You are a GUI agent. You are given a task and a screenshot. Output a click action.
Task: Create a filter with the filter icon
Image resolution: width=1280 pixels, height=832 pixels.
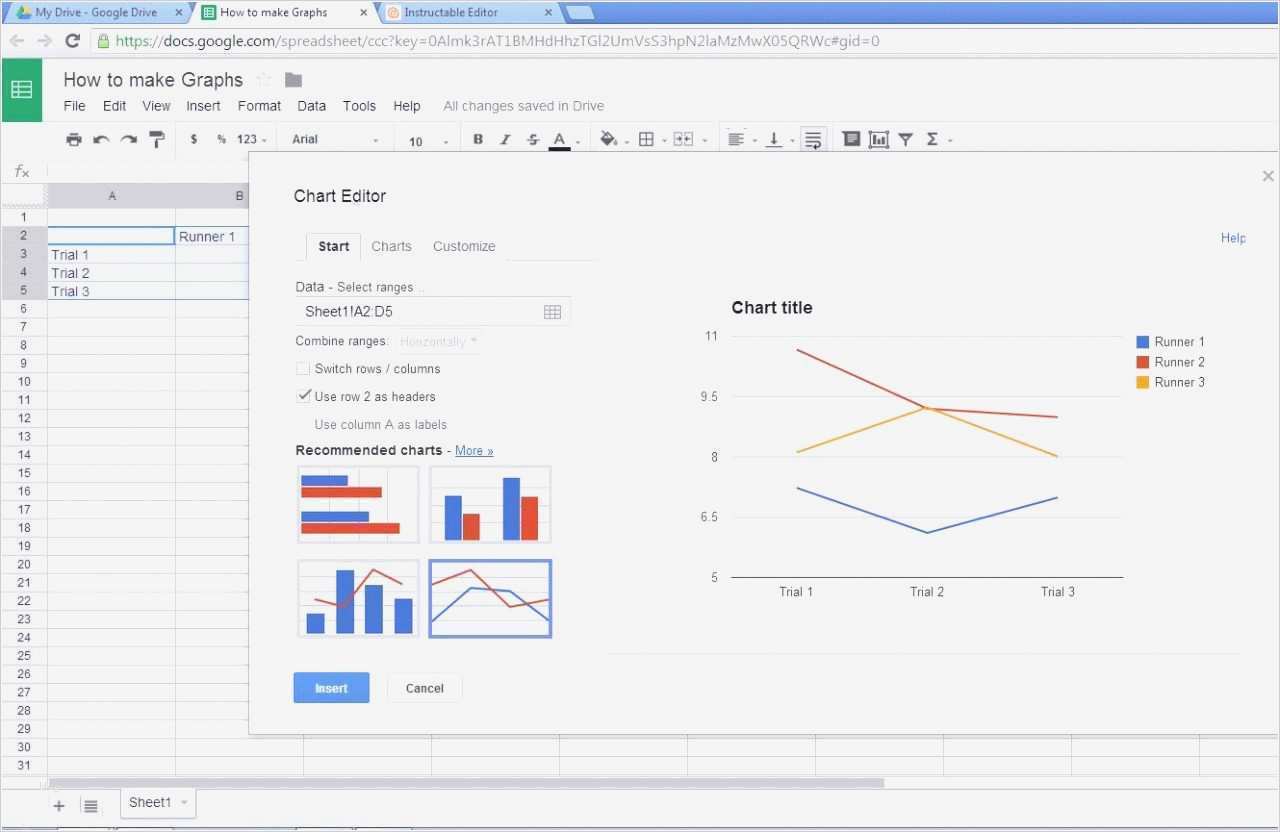(x=905, y=139)
